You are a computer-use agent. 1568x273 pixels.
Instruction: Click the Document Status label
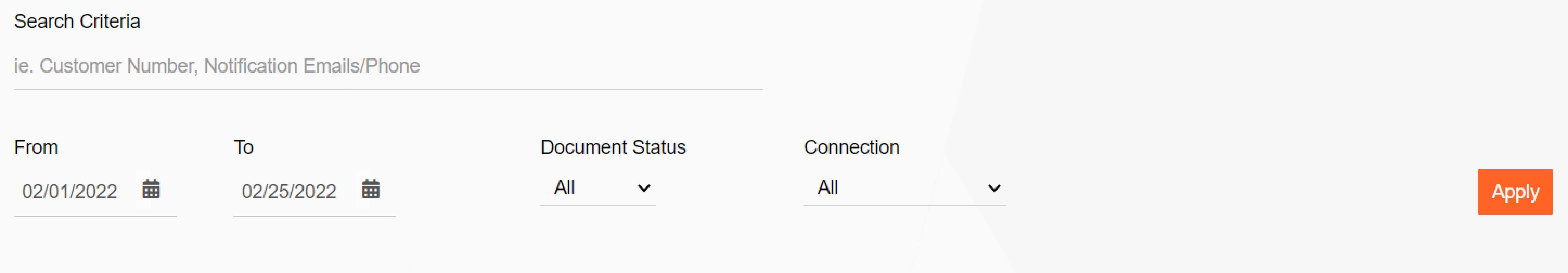click(613, 147)
